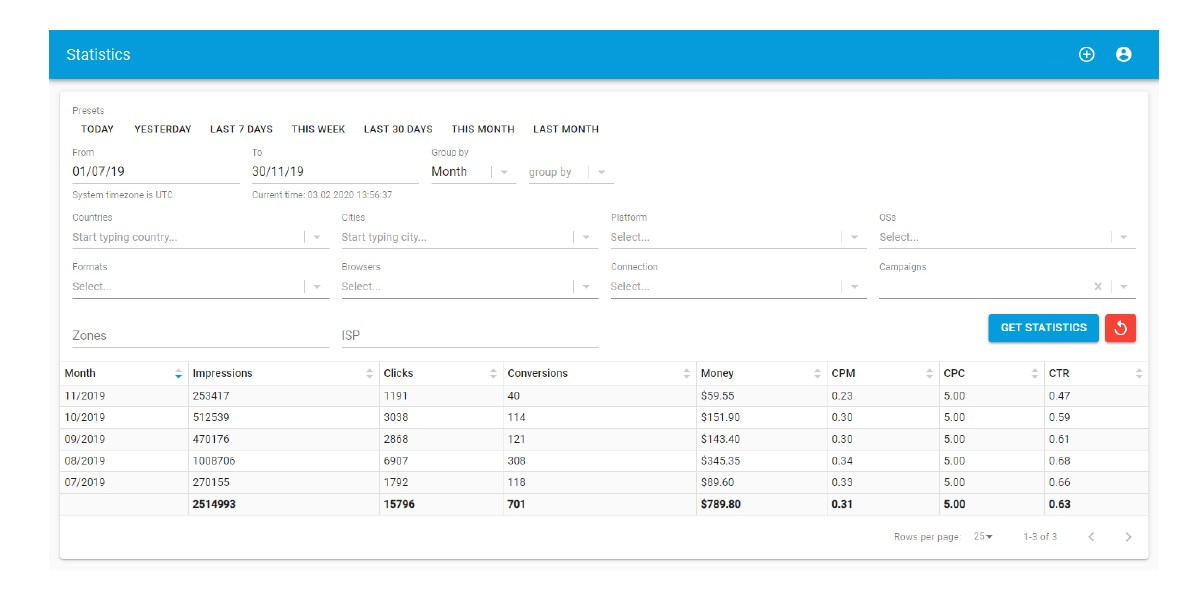Click the red reset filters button
This screenshot has width=1199, height=593.
pyautogui.click(x=1120, y=327)
